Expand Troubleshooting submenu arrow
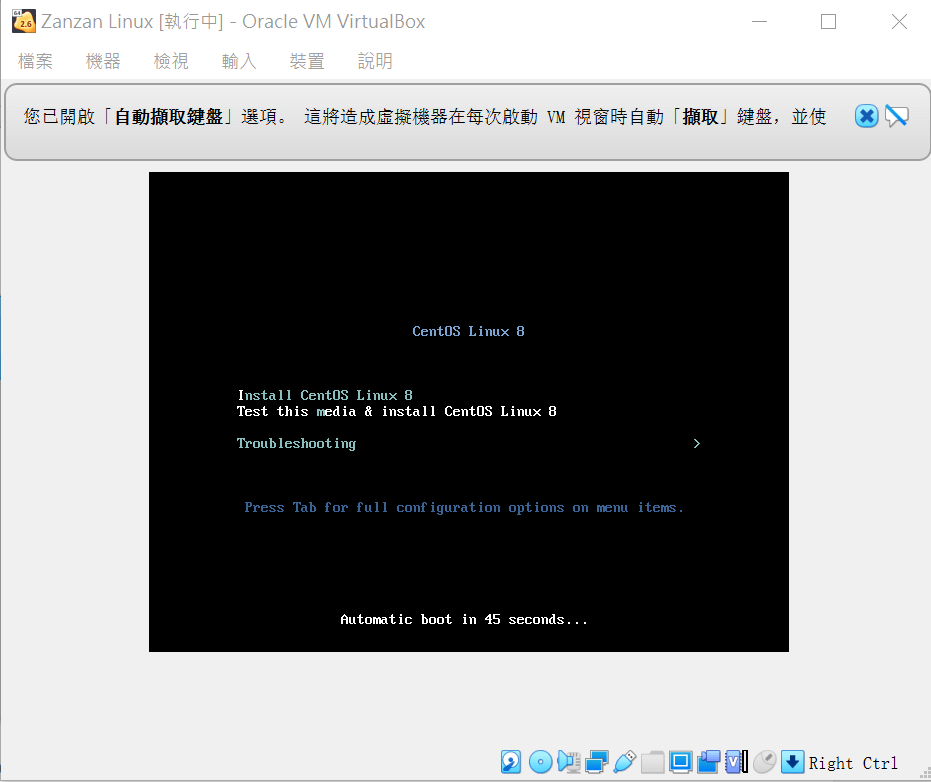Image resolution: width=931 pixels, height=782 pixels. click(697, 444)
